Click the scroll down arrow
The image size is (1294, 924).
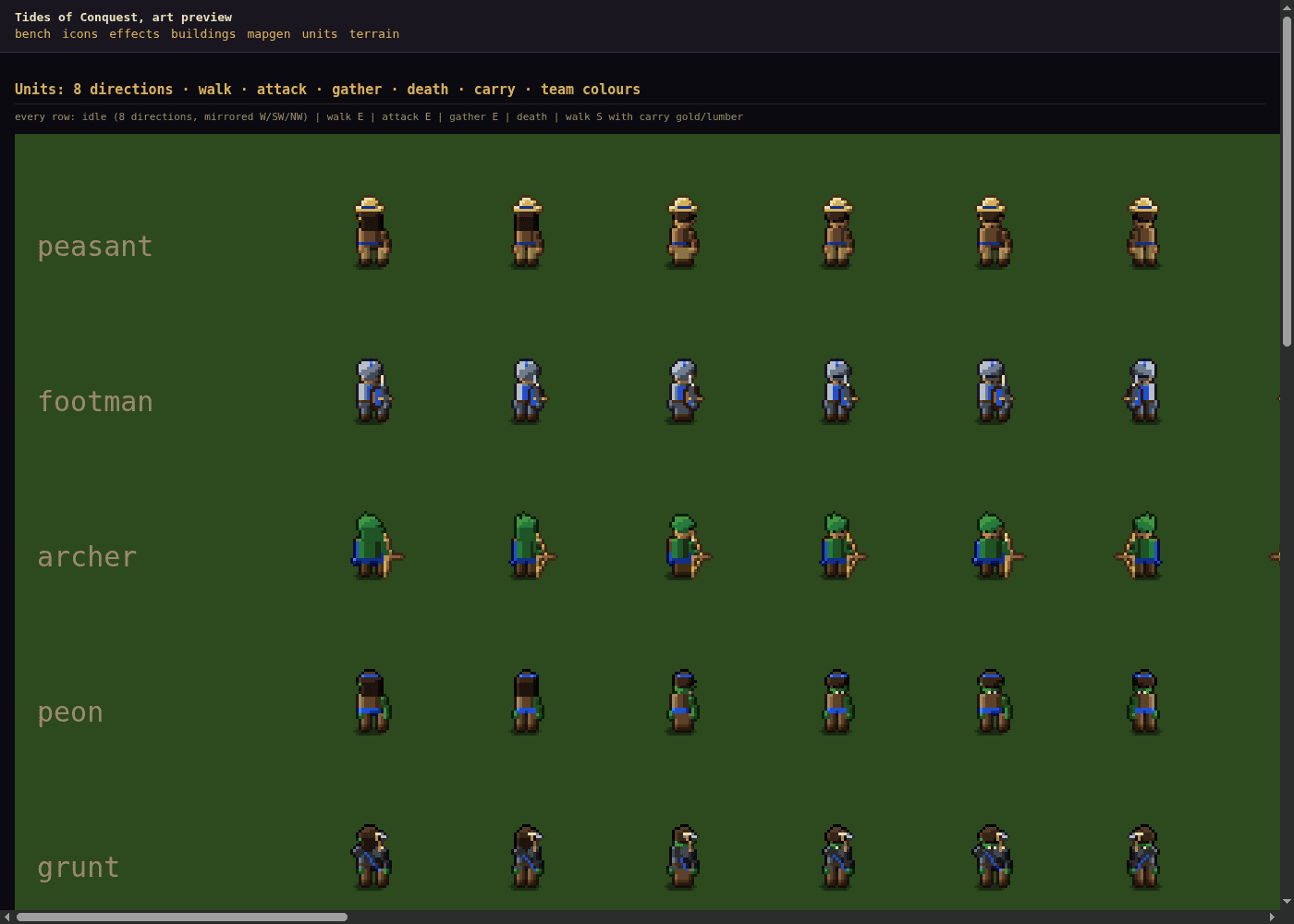[x=1287, y=902]
